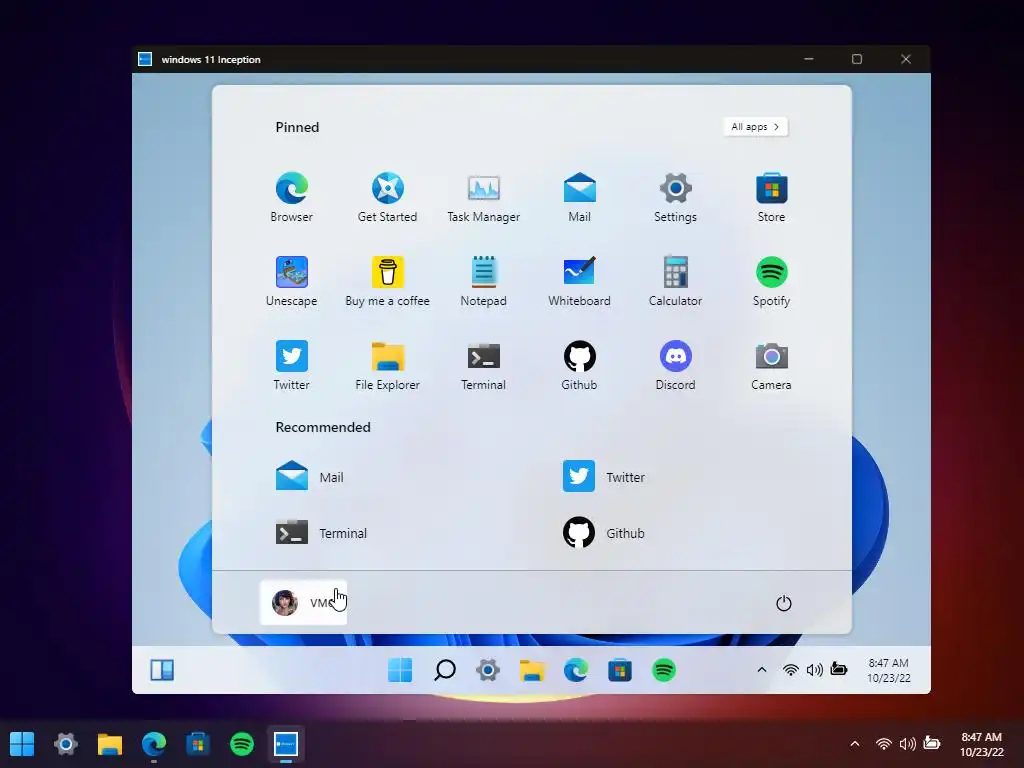Open pinned Twitter app
The image size is (1024, 768).
(x=291, y=366)
